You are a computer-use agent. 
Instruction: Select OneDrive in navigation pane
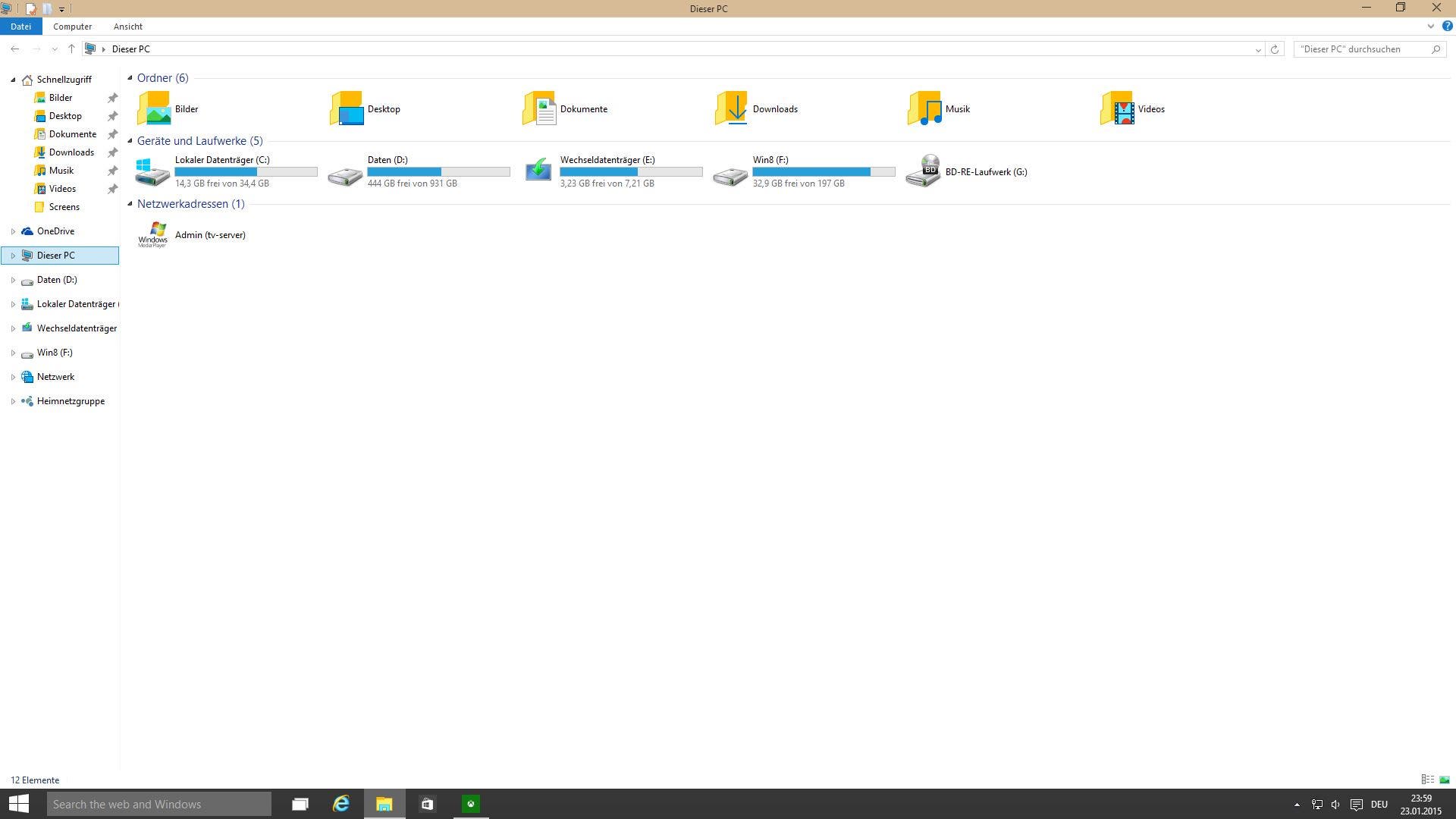click(x=55, y=231)
